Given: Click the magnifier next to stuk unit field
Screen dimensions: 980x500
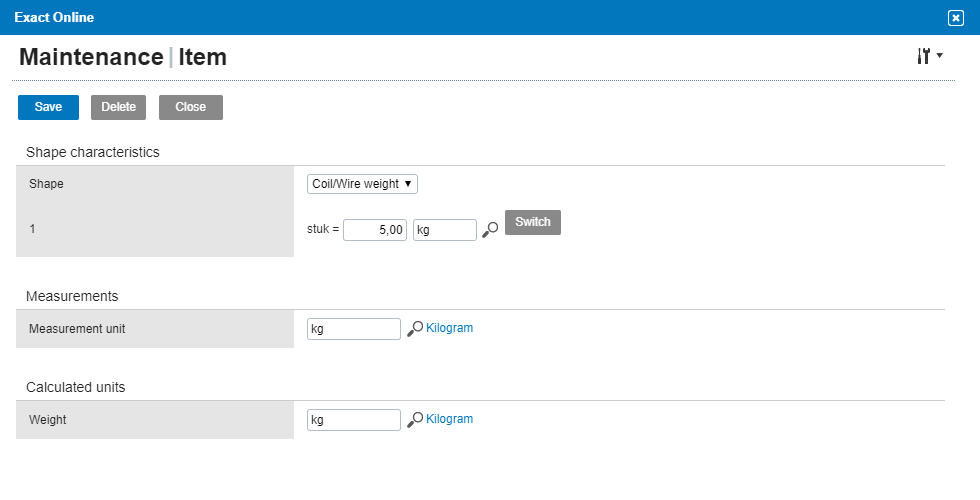Looking at the screenshot, I should 490,229.
